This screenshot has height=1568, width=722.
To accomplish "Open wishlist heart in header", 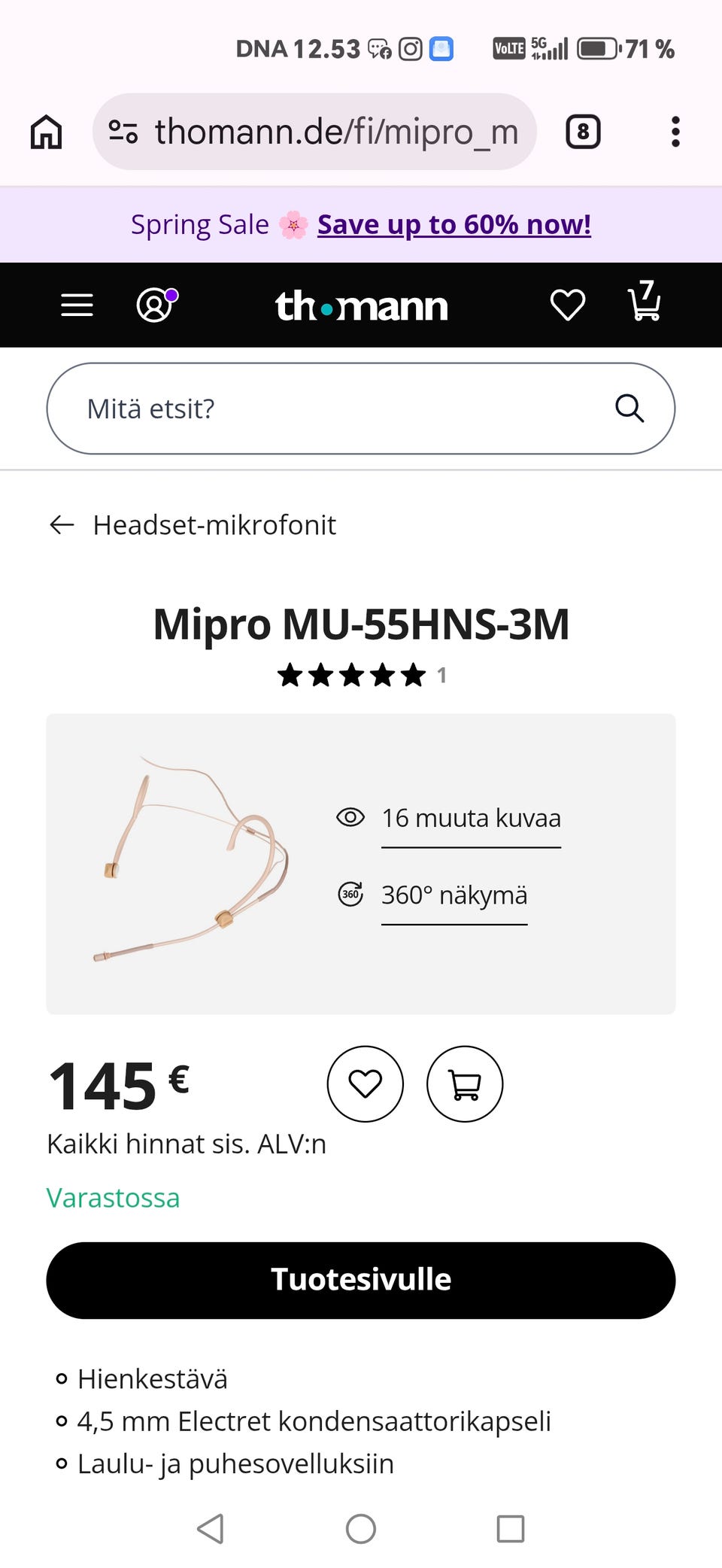I will click(x=567, y=305).
